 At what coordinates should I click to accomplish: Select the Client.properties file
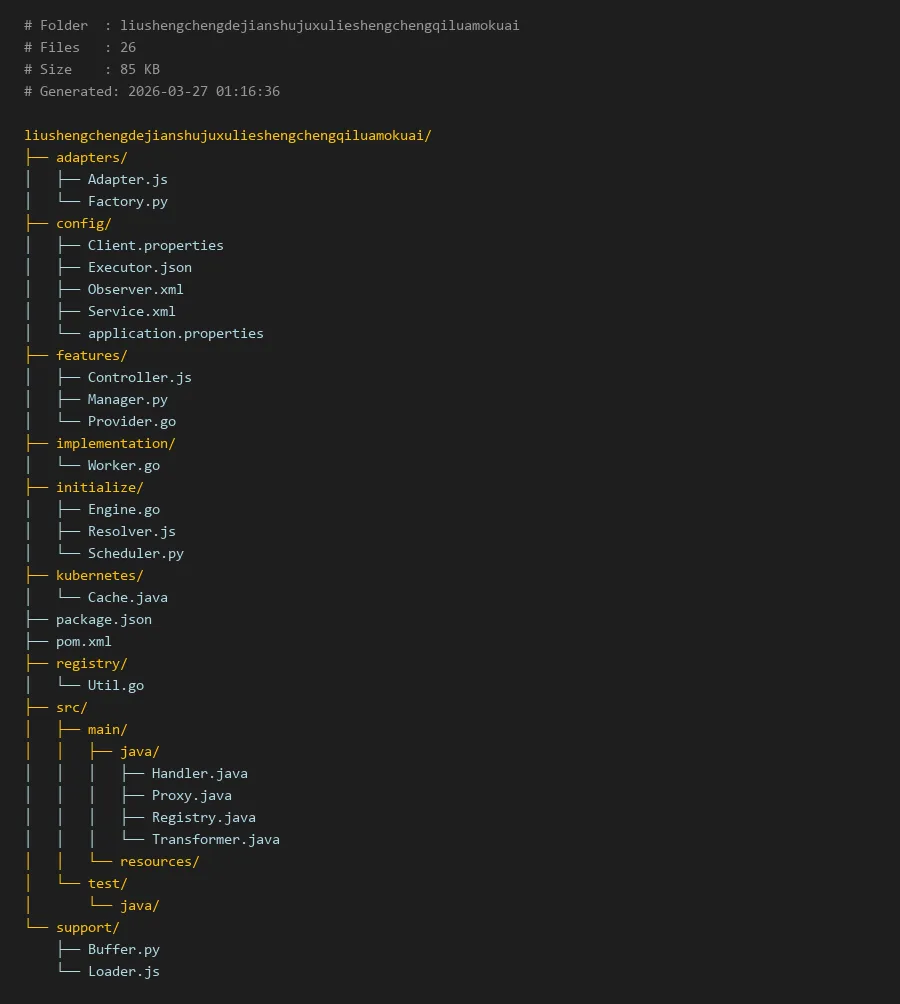155,245
